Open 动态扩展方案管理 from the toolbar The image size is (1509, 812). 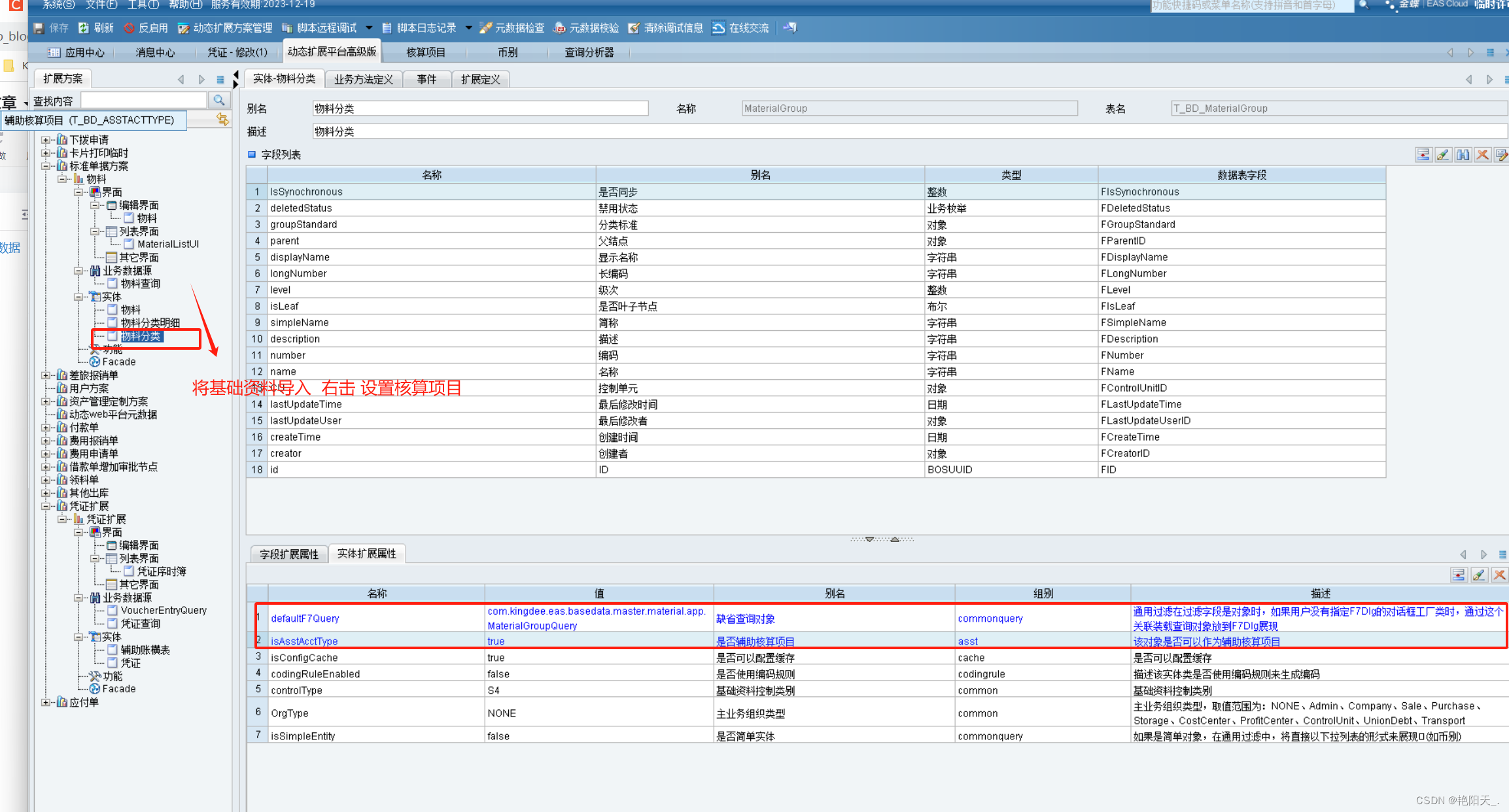[x=225, y=28]
